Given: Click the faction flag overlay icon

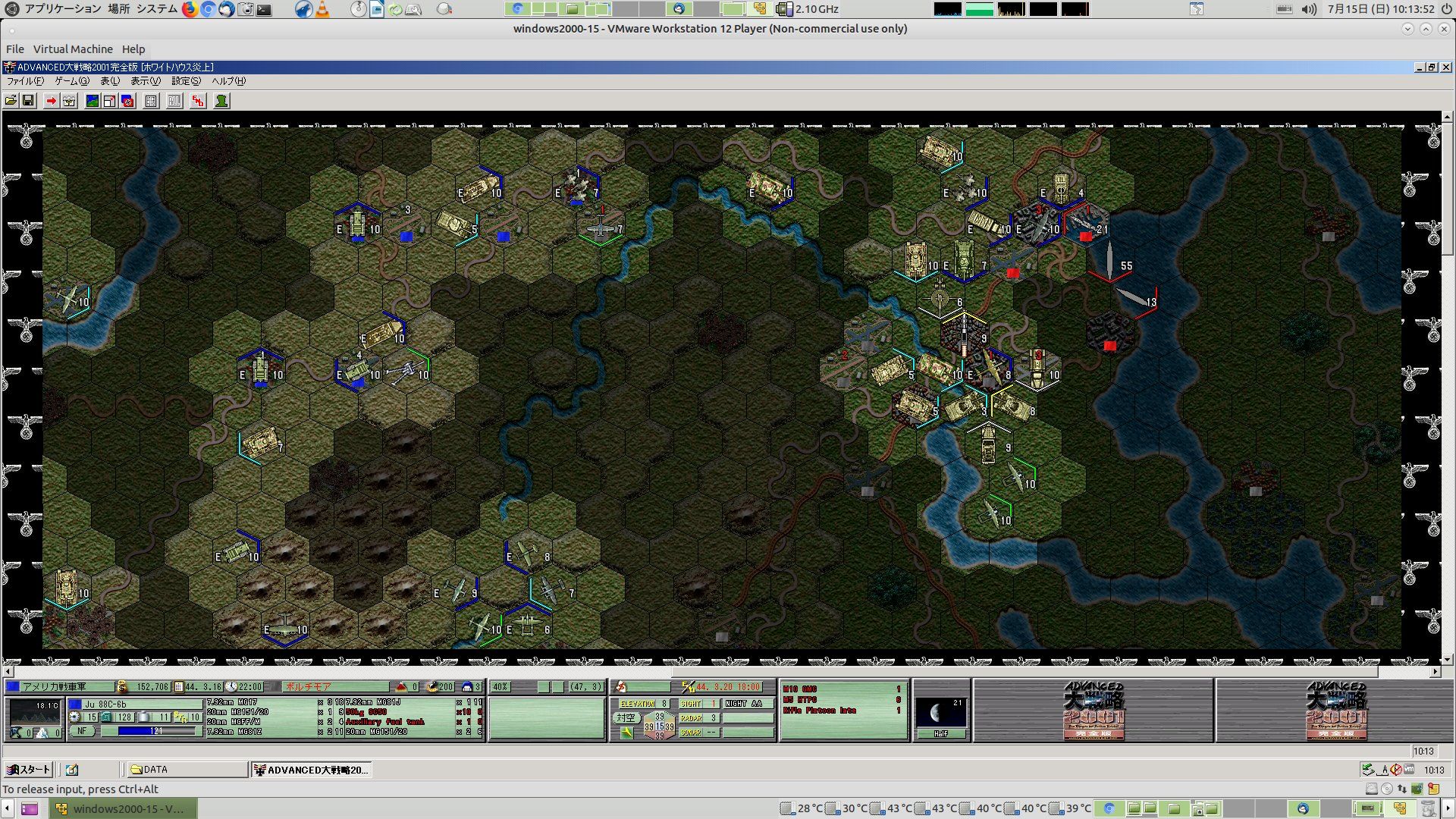Looking at the screenshot, I should [x=127, y=101].
